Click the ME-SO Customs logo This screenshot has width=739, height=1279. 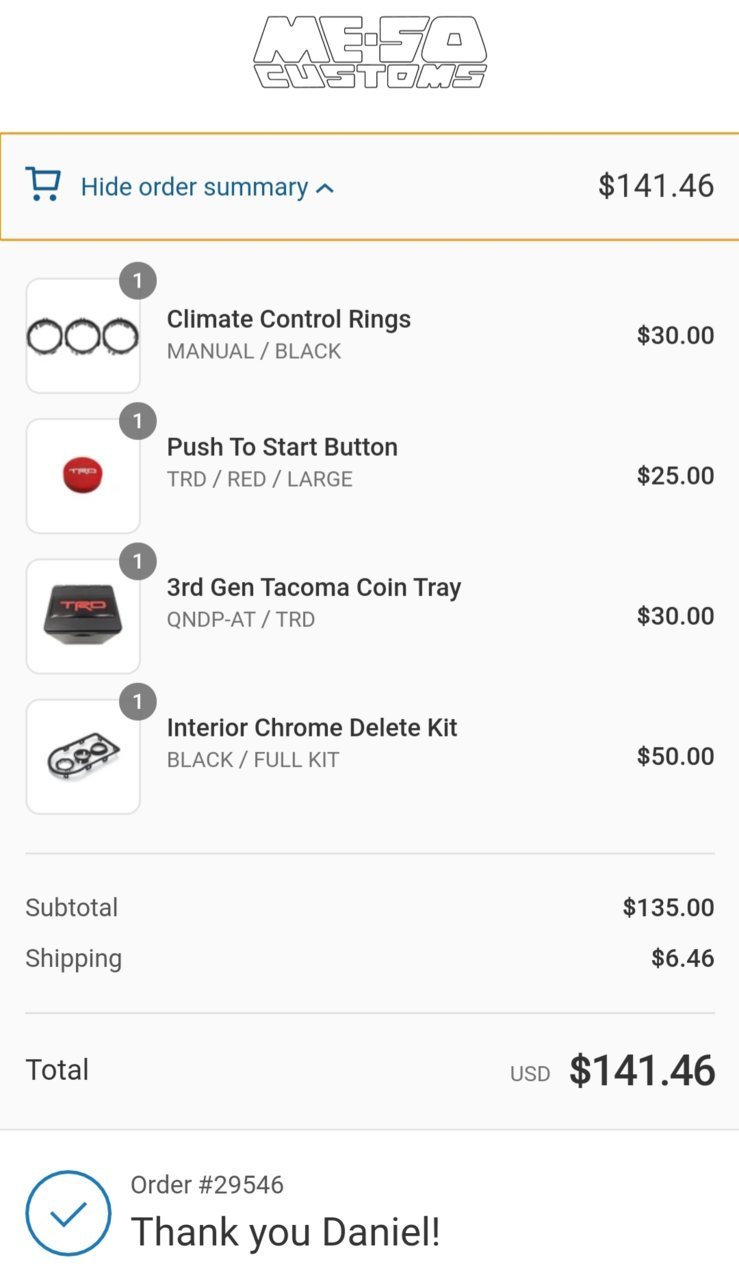pyautogui.click(x=370, y=53)
